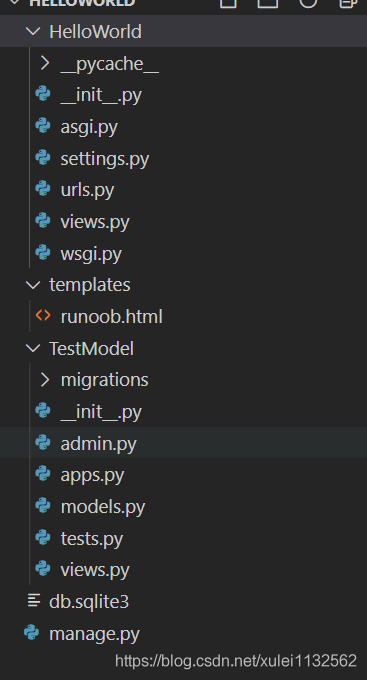367x680 pixels.
Task: Click the Python icon beside models.py
Action: (43, 506)
